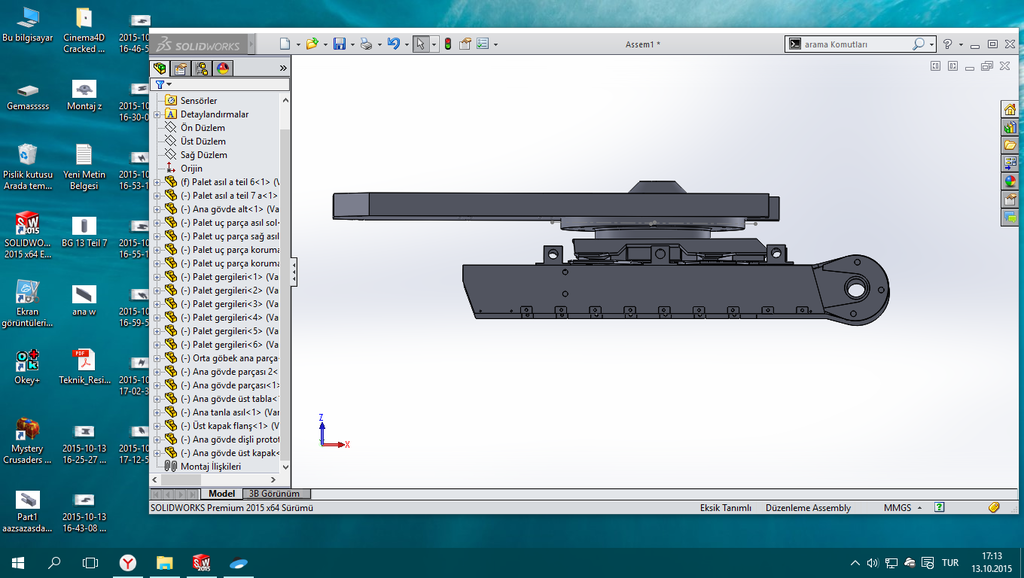
Task: Open the PropertyManager tab icon
Action: click(x=180, y=68)
